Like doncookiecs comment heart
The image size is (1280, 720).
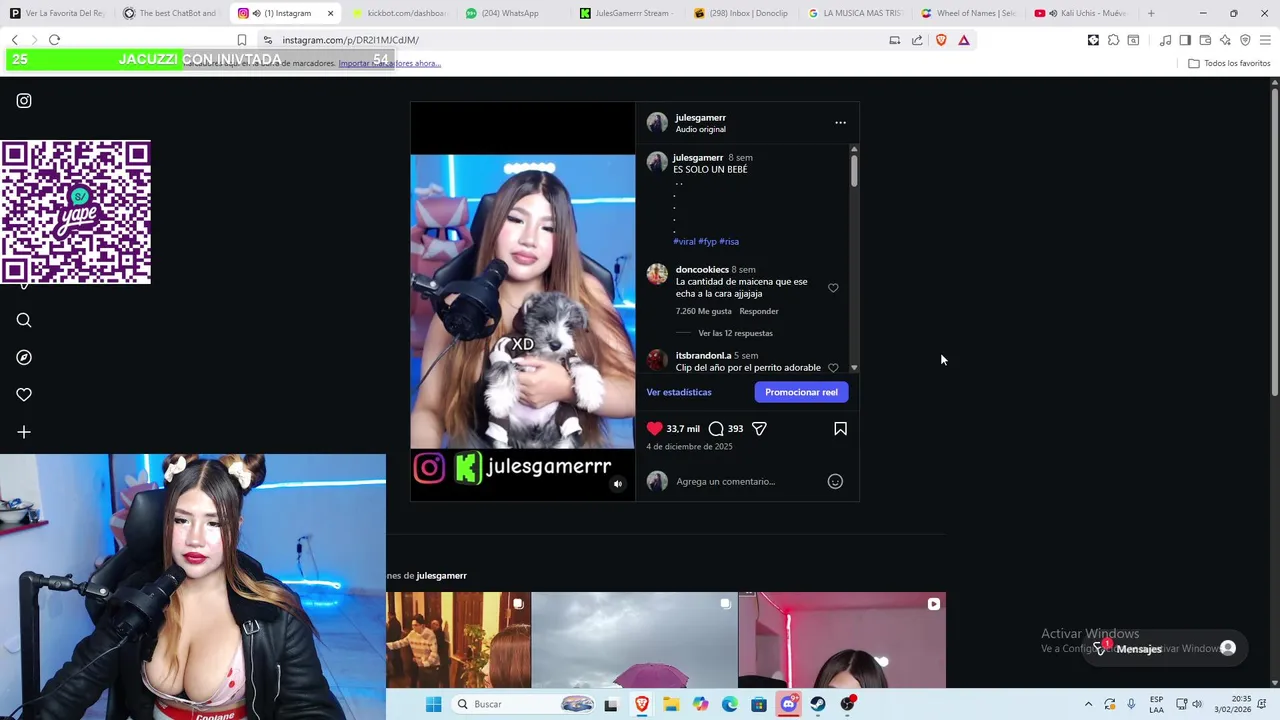833,288
